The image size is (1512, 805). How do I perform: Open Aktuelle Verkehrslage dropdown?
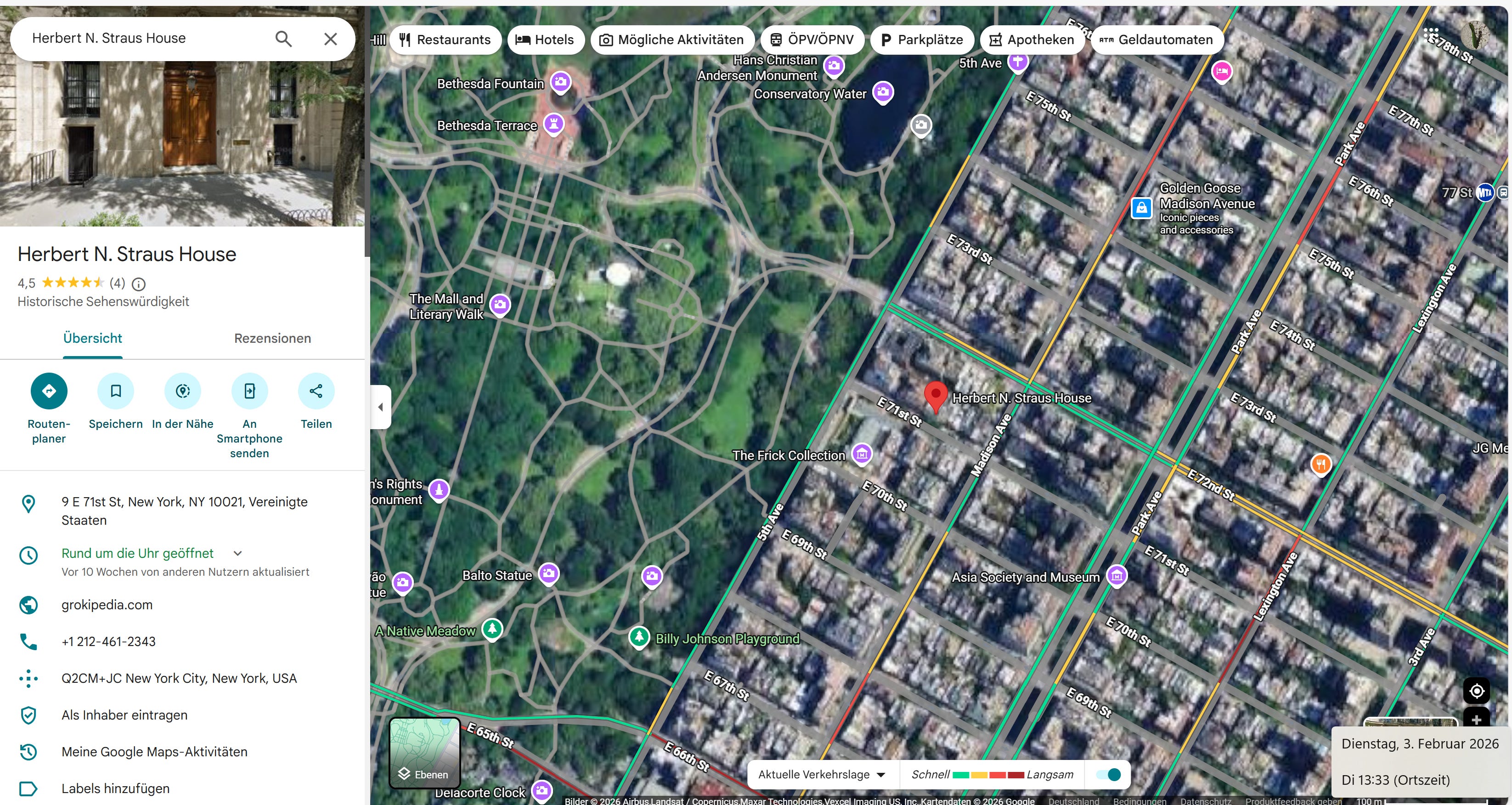click(x=821, y=775)
